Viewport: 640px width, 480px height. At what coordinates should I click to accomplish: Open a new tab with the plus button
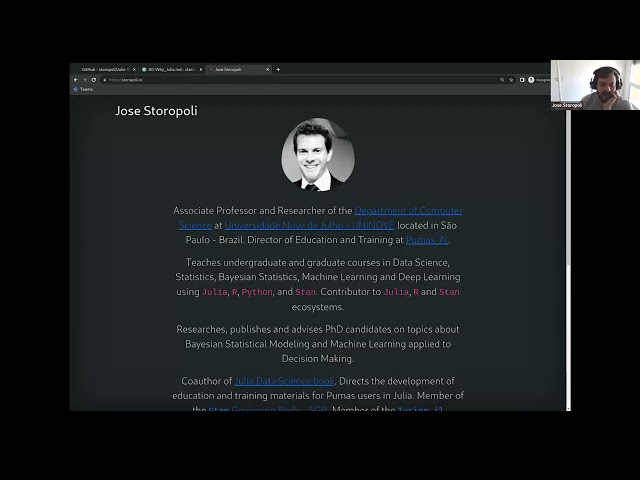(x=278, y=69)
